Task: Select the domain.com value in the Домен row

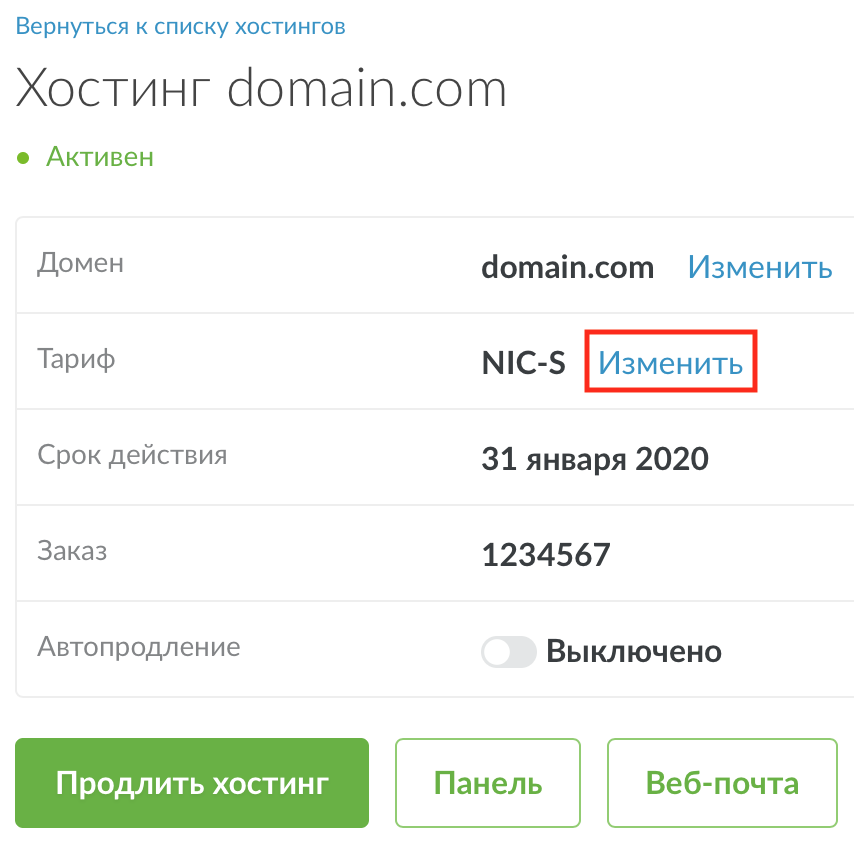Action: 567,267
